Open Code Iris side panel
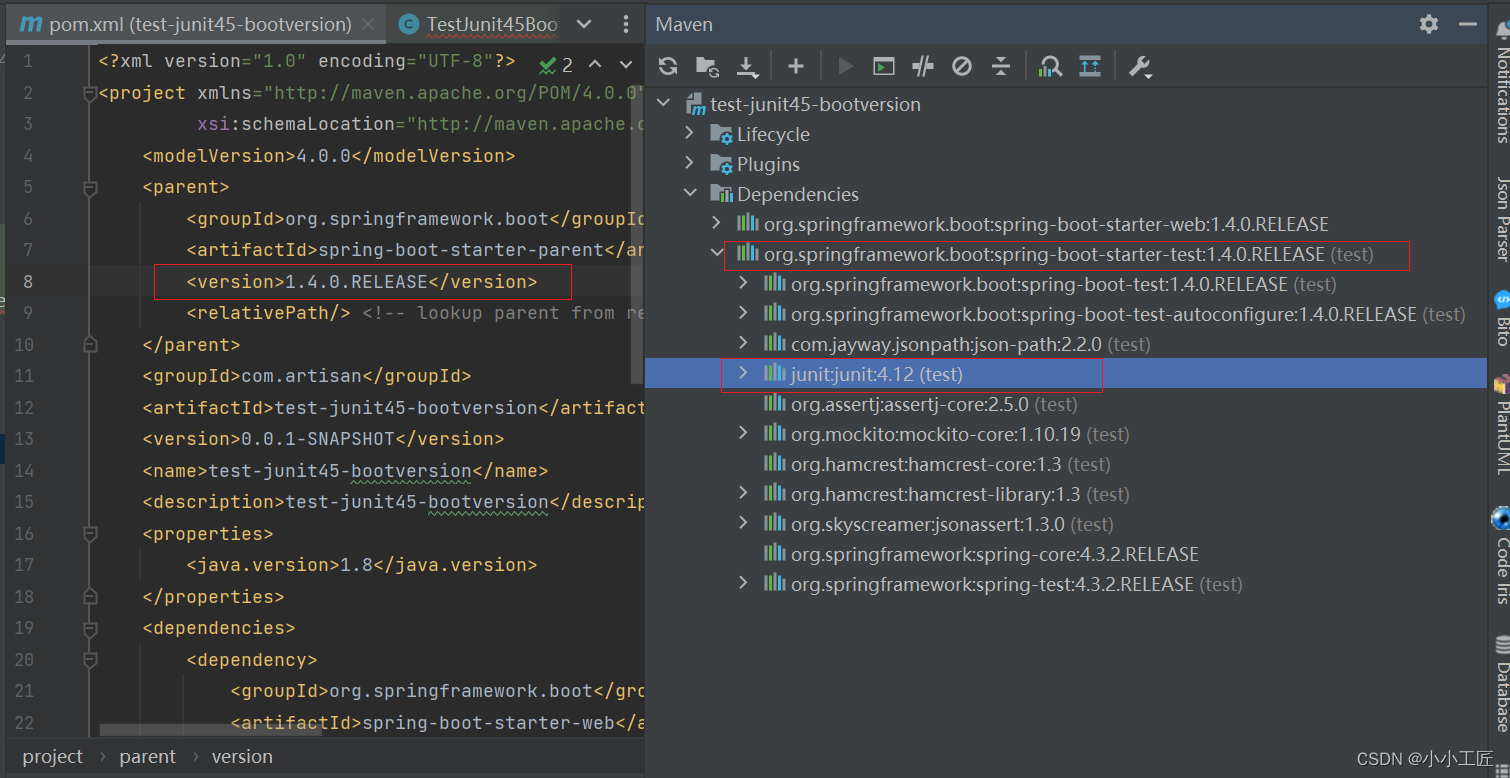Viewport: 1510px width, 778px height. tap(1501, 556)
